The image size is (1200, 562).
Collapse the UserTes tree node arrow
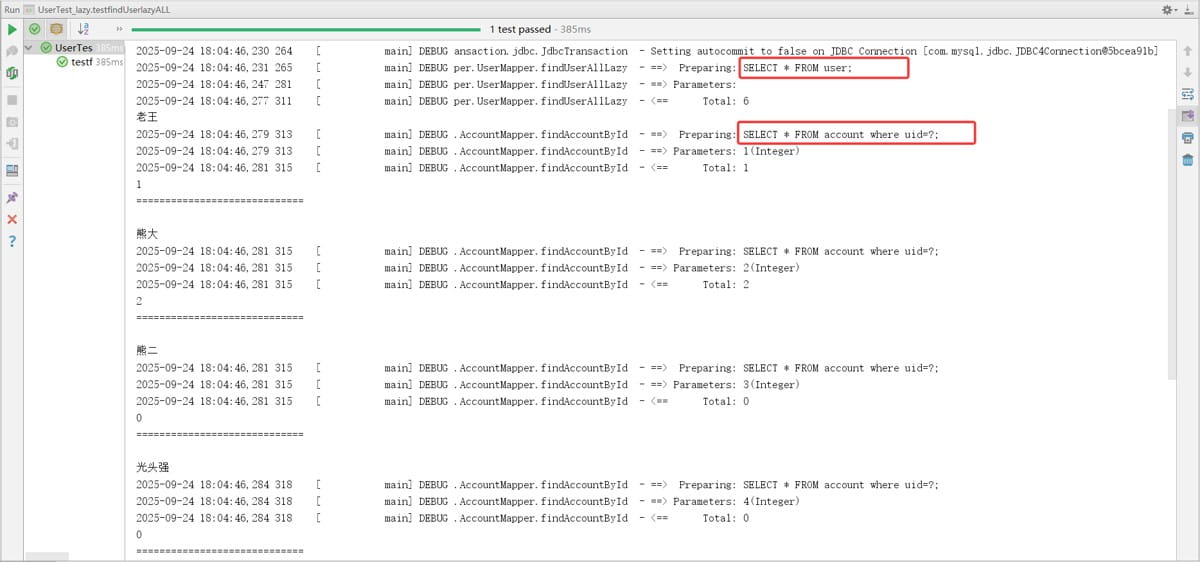30,47
